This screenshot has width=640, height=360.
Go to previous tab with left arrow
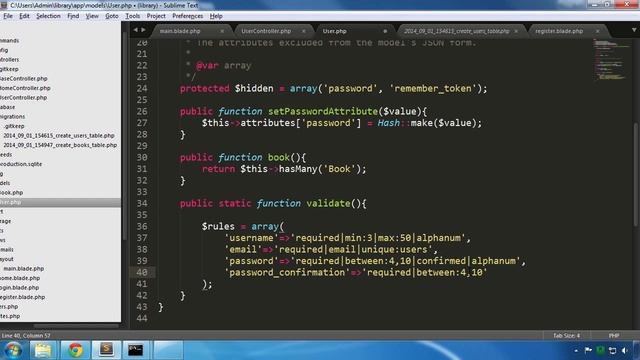click(x=136, y=30)
